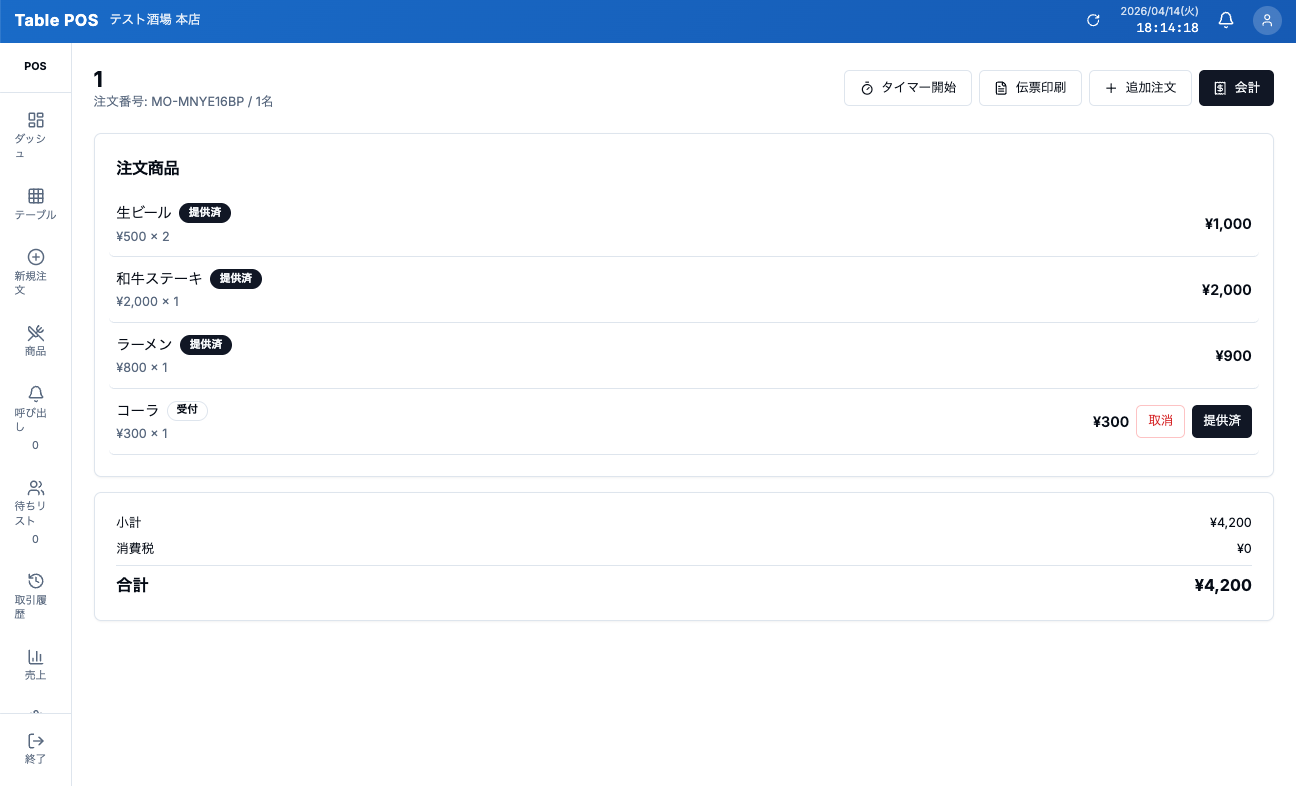
Task: Click the 受付 status badge for コーラ
Action: [187, 411]
